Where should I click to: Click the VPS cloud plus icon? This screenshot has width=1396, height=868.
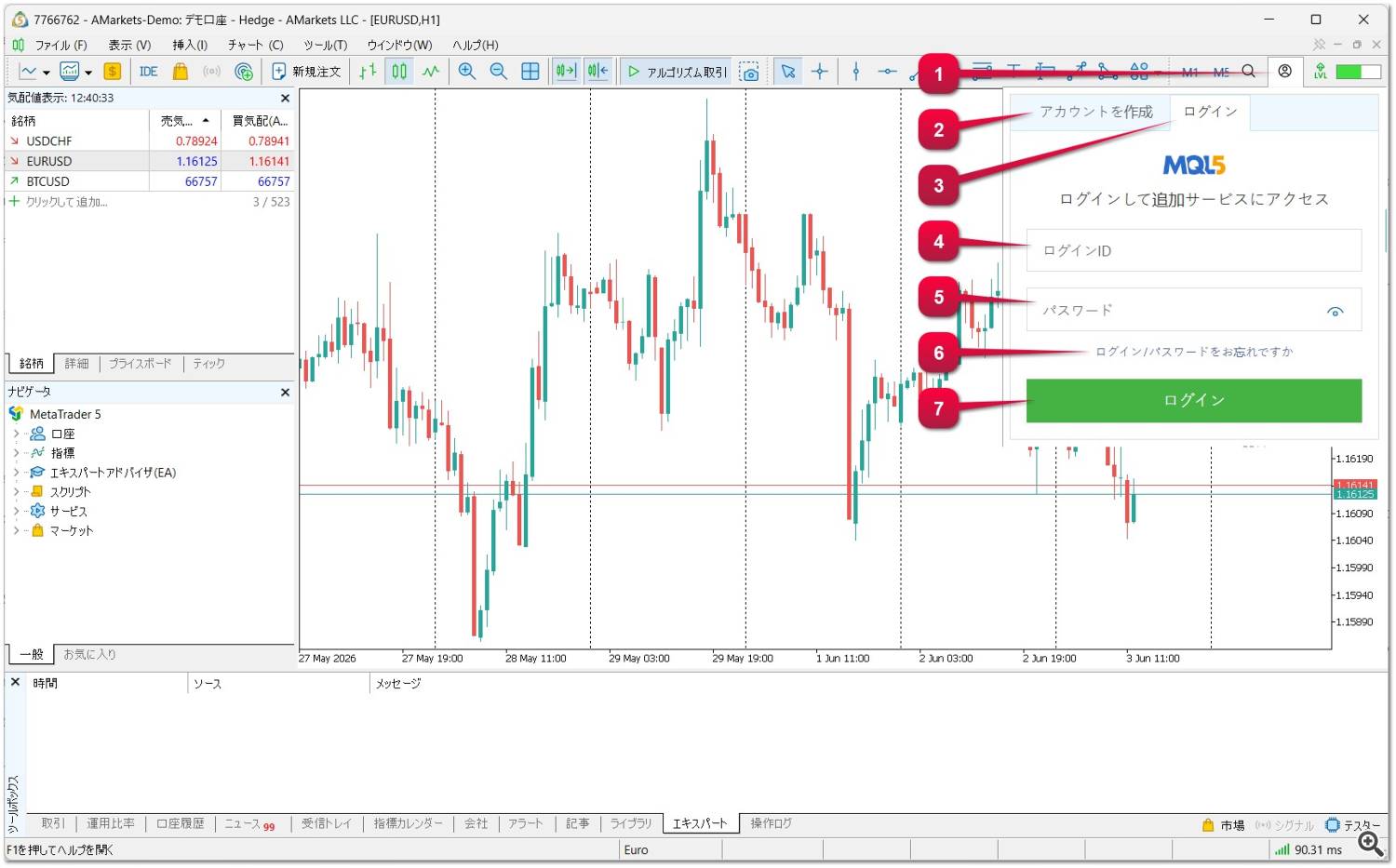point(244,72)
